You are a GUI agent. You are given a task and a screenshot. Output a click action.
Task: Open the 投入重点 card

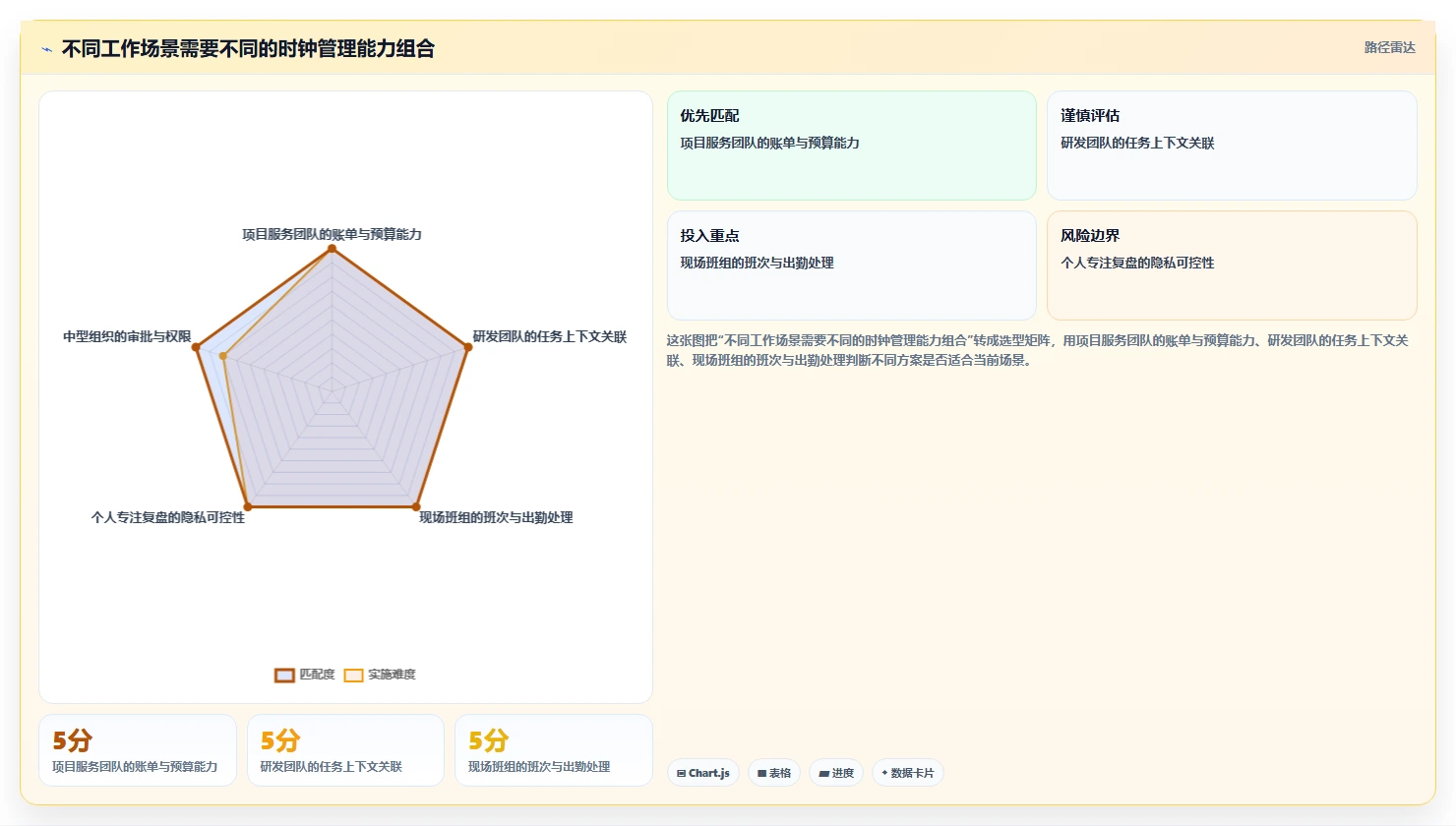point(852,265)
